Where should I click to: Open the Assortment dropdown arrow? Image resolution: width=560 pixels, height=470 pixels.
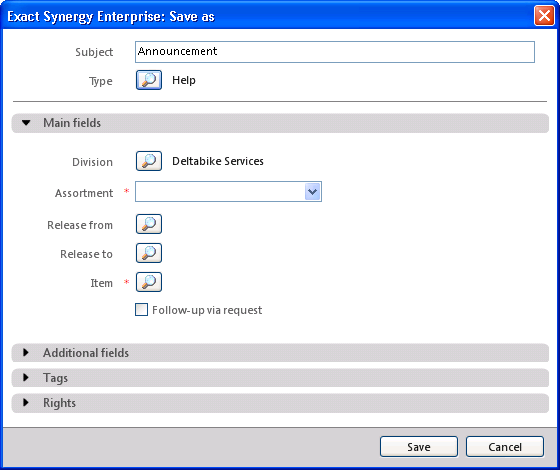[312, 192]
